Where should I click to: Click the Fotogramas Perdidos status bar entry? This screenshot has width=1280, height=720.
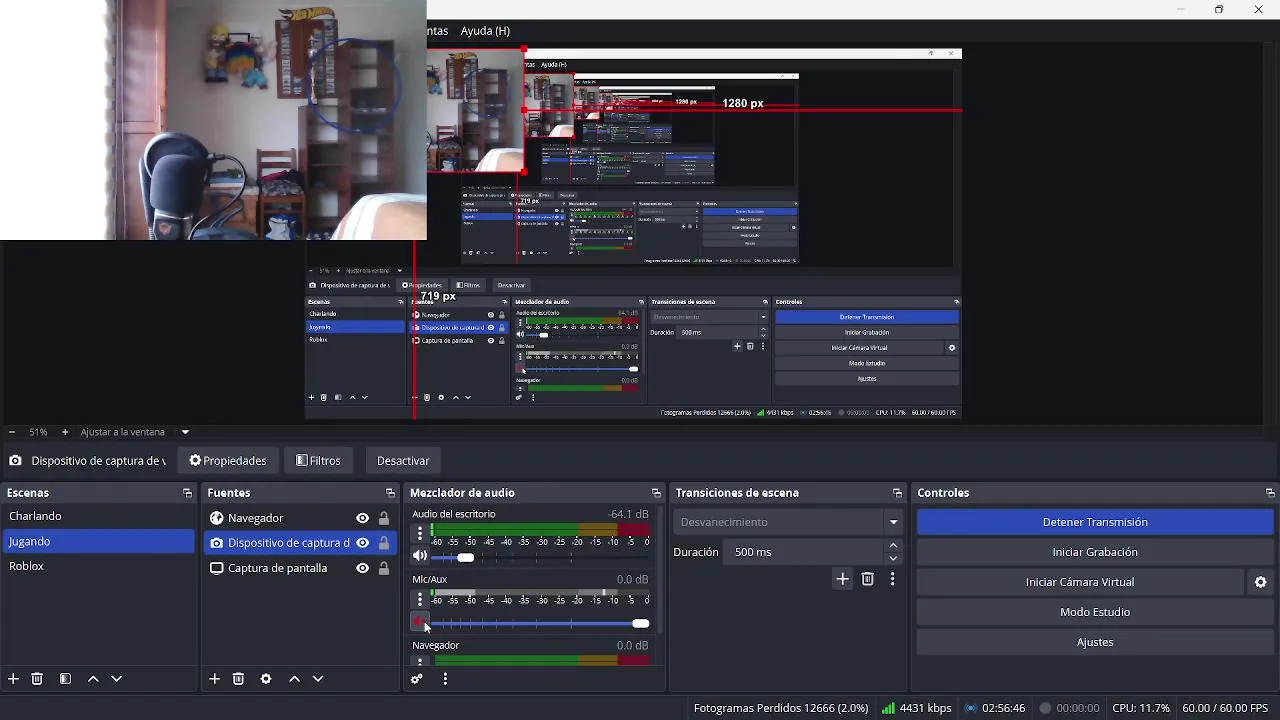[781, 708]
